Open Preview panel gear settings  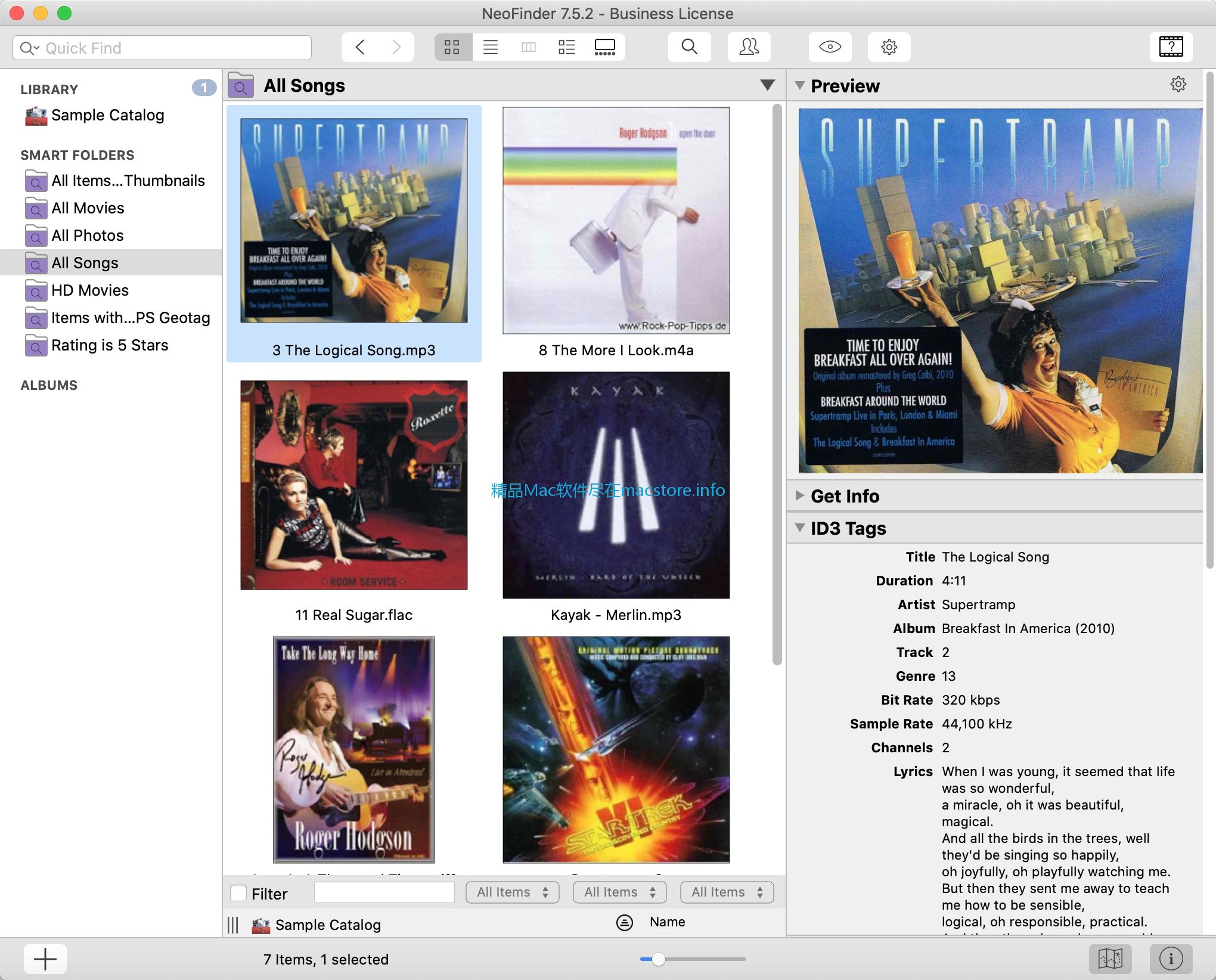(1178, 84)
